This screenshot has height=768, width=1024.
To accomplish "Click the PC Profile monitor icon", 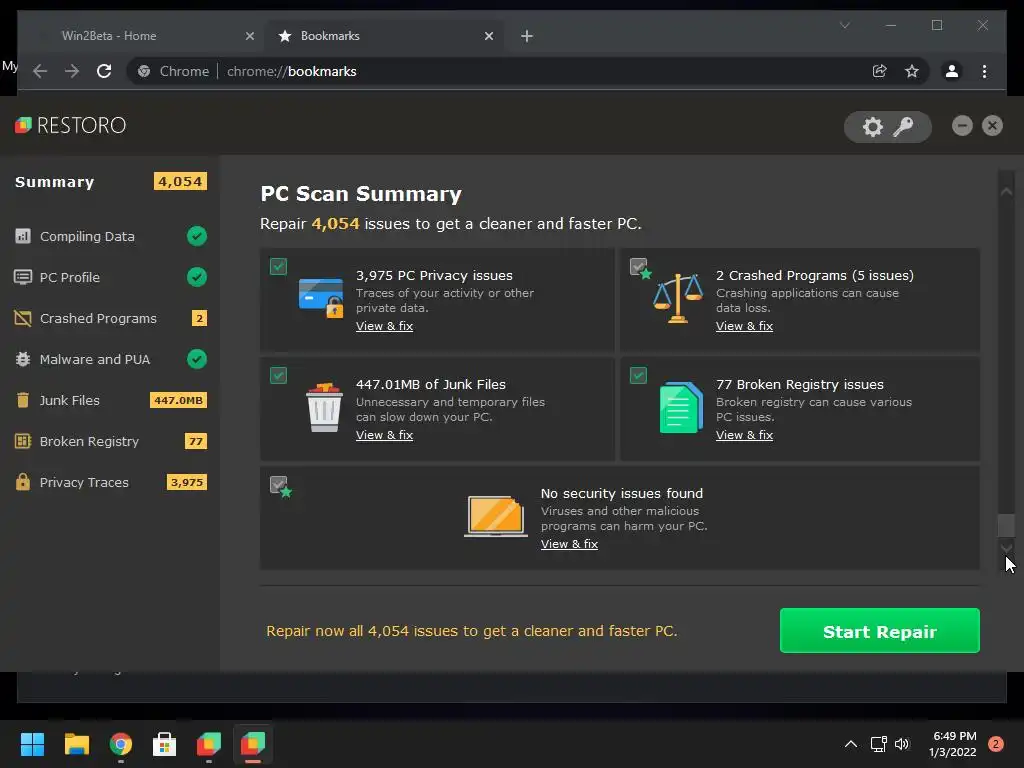I will [x=23, y=277].
